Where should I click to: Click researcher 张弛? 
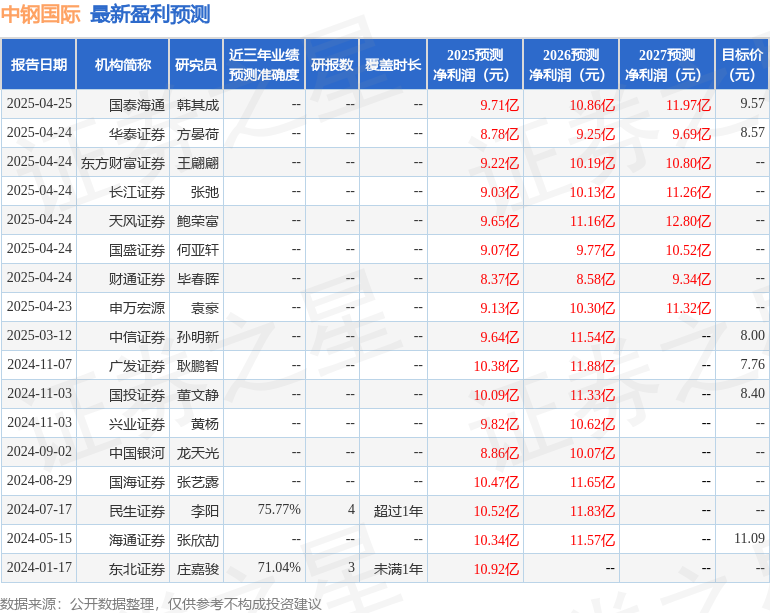205,192
